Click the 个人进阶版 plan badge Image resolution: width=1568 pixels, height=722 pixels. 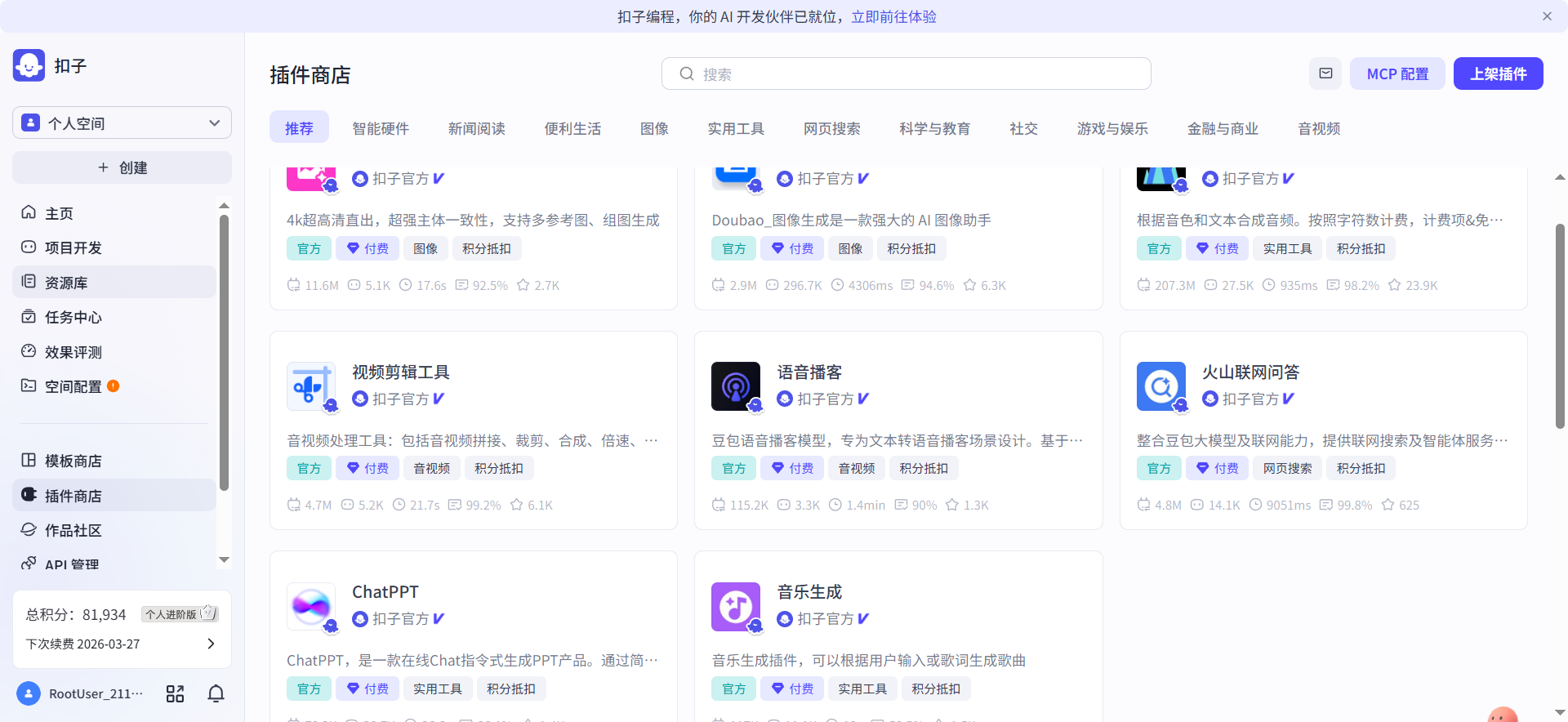click(180, 613)
